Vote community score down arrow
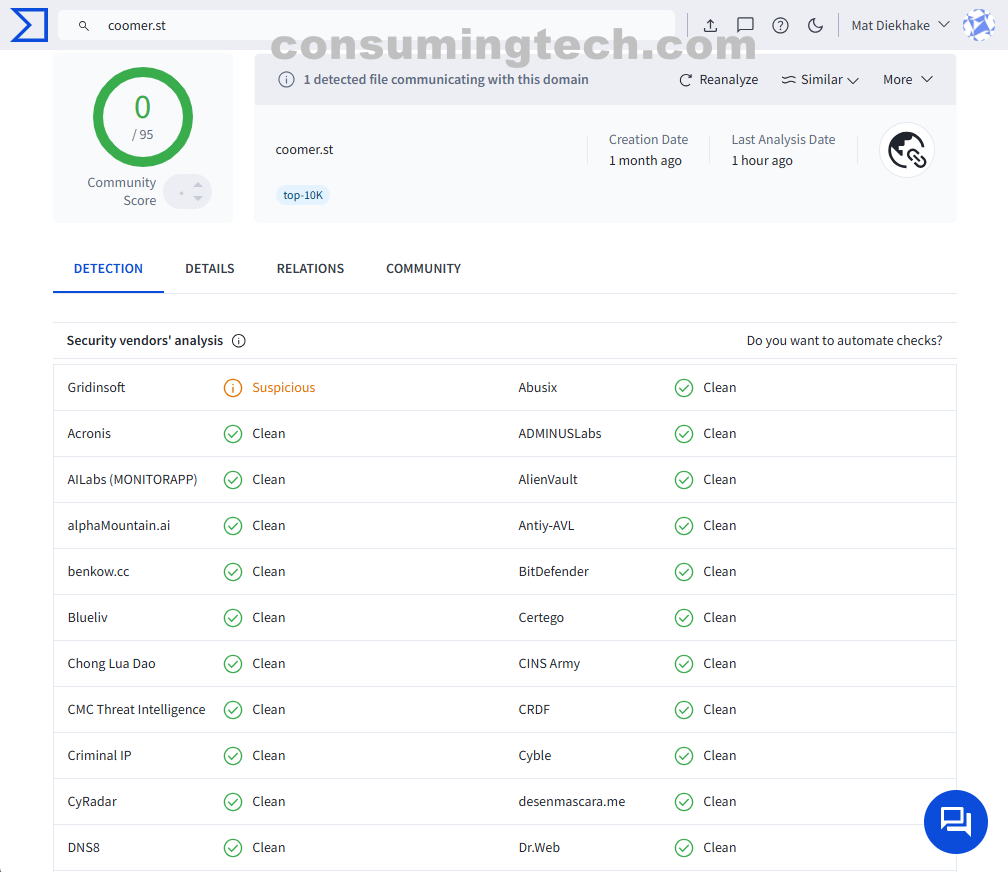 (198, 199)
